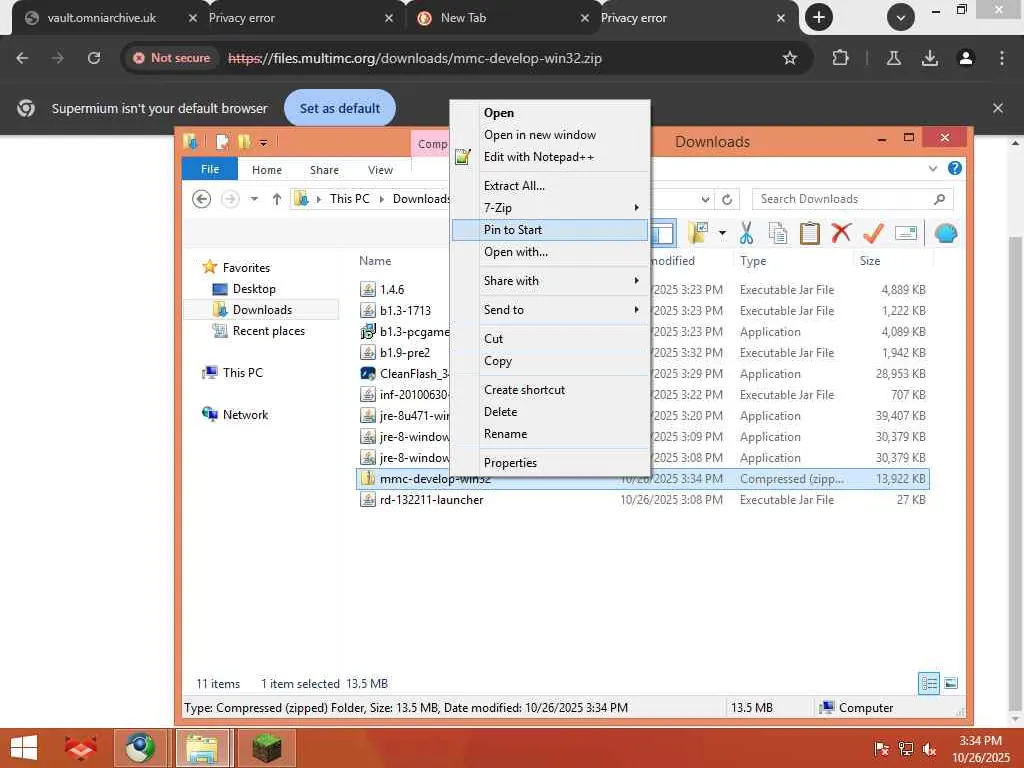1024x768 pixels.
Task: Select Pin to Start in the context menu
Action: 549,230
